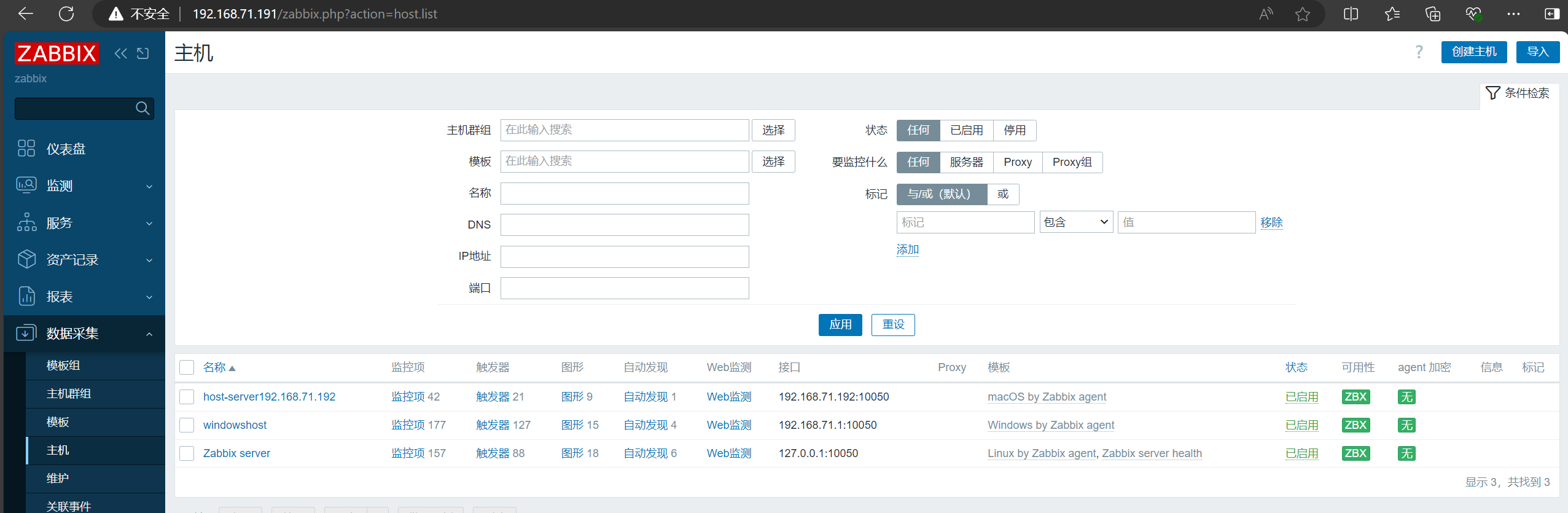Open browser split screen icon
The width and height of the screenshot is (1568, 513).
pos(1351,14)
